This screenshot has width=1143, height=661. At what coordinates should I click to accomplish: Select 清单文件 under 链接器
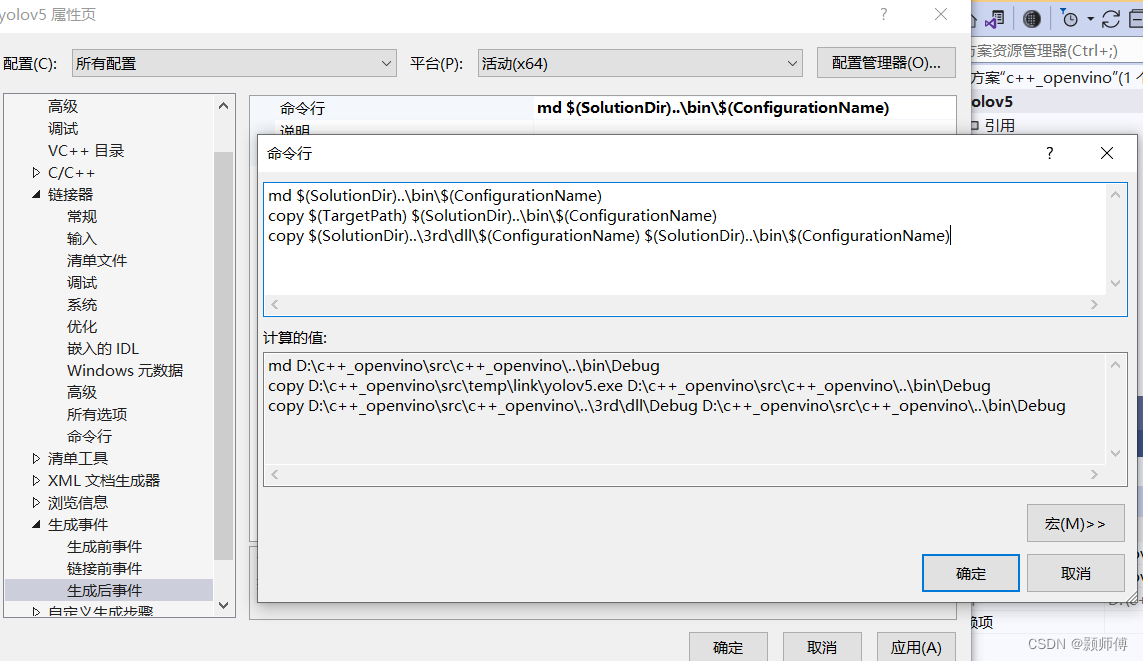pos(97,261)
